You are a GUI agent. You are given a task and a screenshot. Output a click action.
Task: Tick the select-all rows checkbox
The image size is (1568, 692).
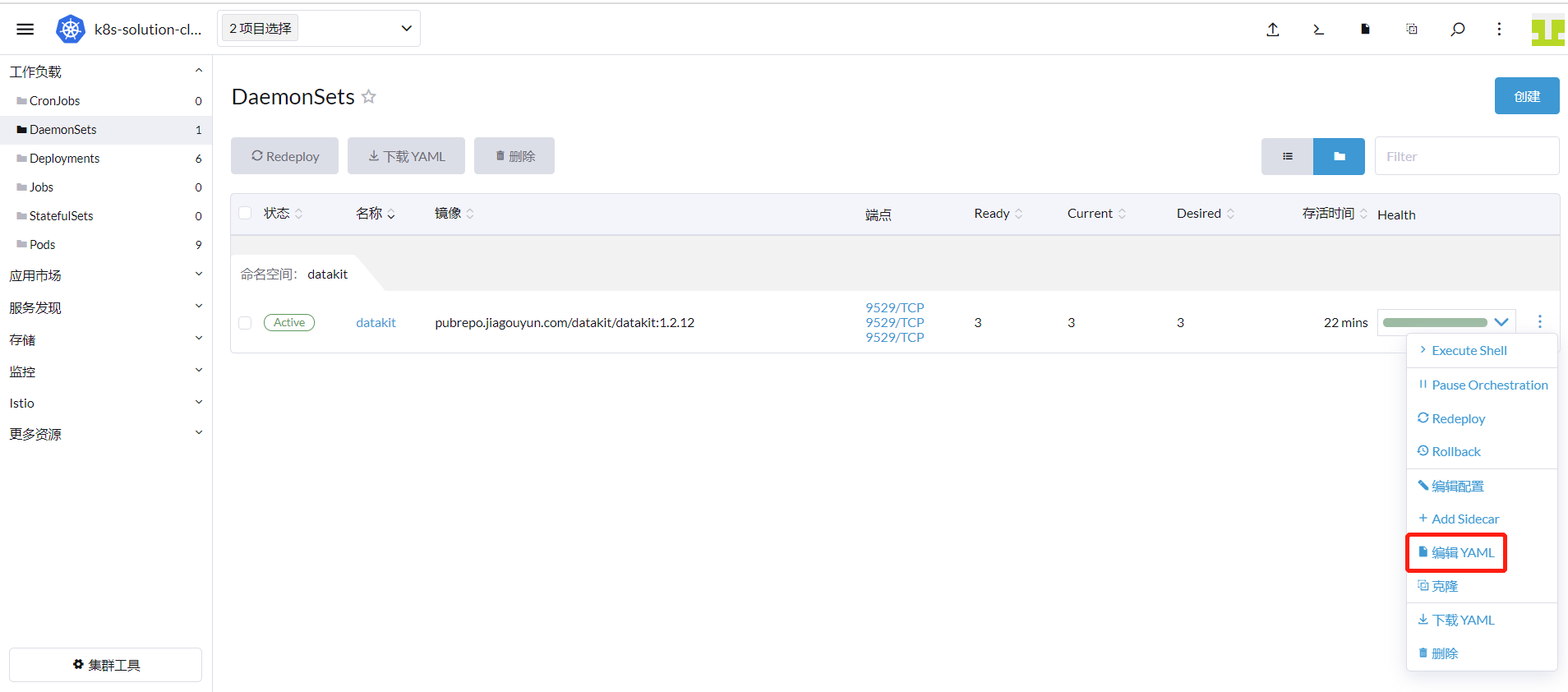tap(245, 214)
